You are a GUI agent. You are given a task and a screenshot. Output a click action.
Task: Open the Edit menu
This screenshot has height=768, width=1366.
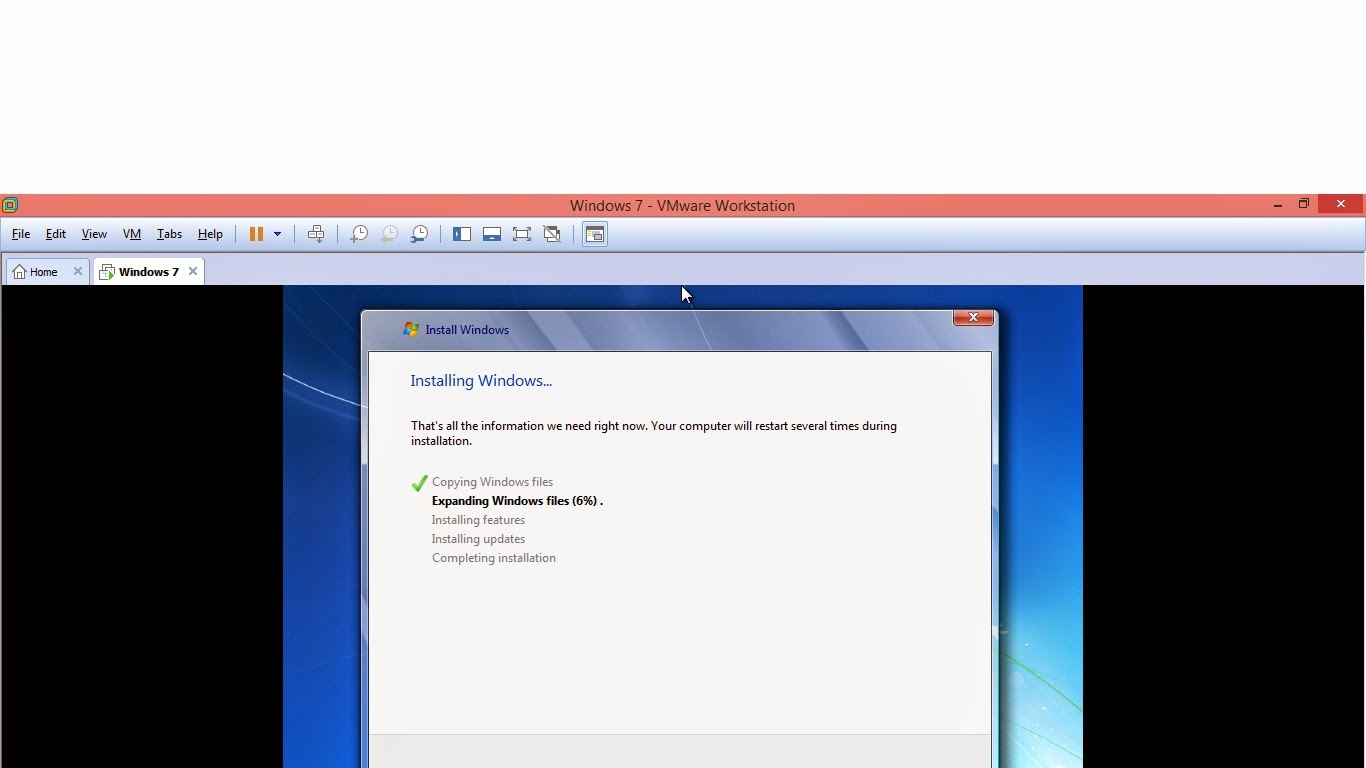coord(56,234)
